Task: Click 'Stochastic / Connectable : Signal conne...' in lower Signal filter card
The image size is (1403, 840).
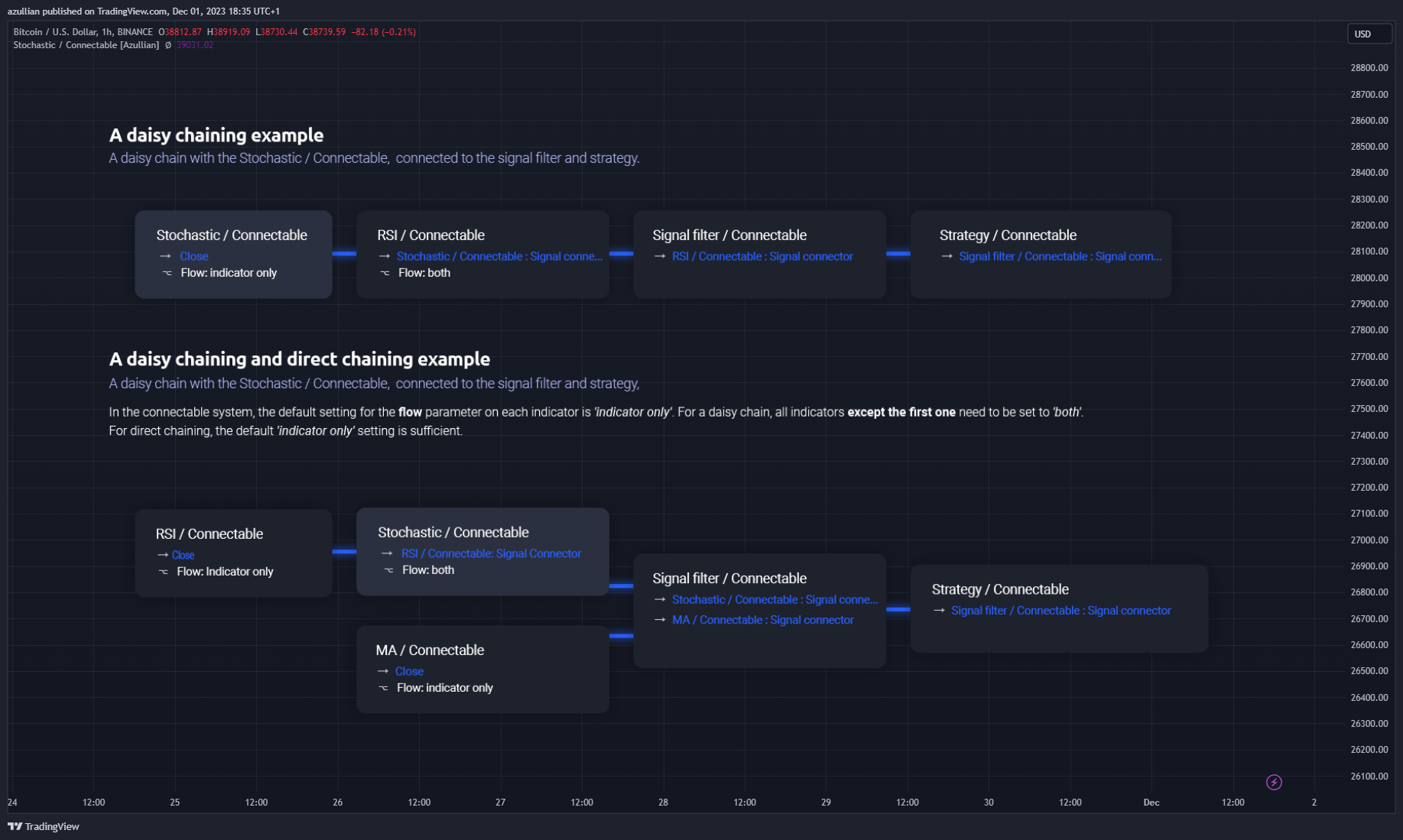Action: point(775,600)
